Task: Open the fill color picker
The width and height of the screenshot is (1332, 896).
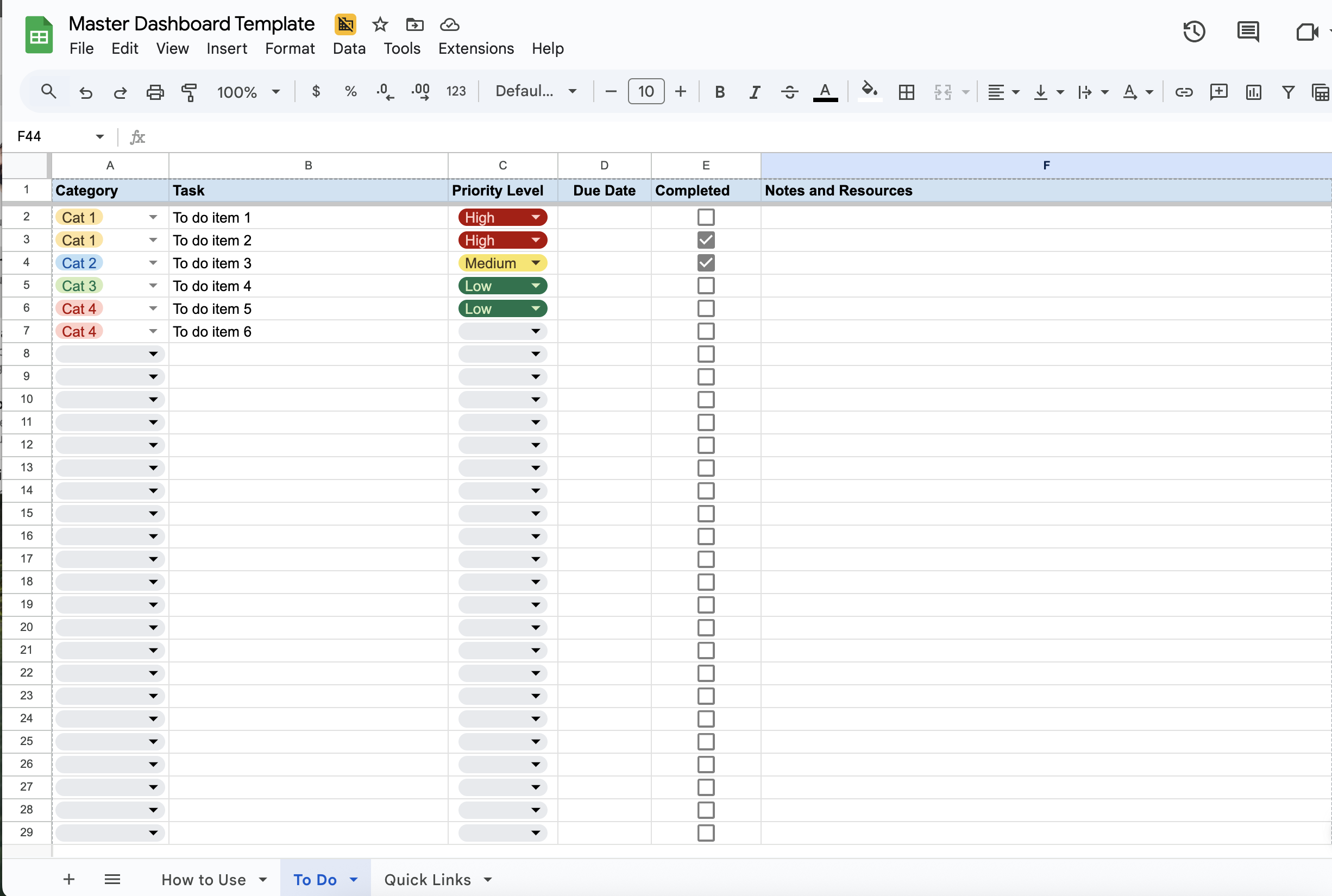Action: click(x=869, y=91)
